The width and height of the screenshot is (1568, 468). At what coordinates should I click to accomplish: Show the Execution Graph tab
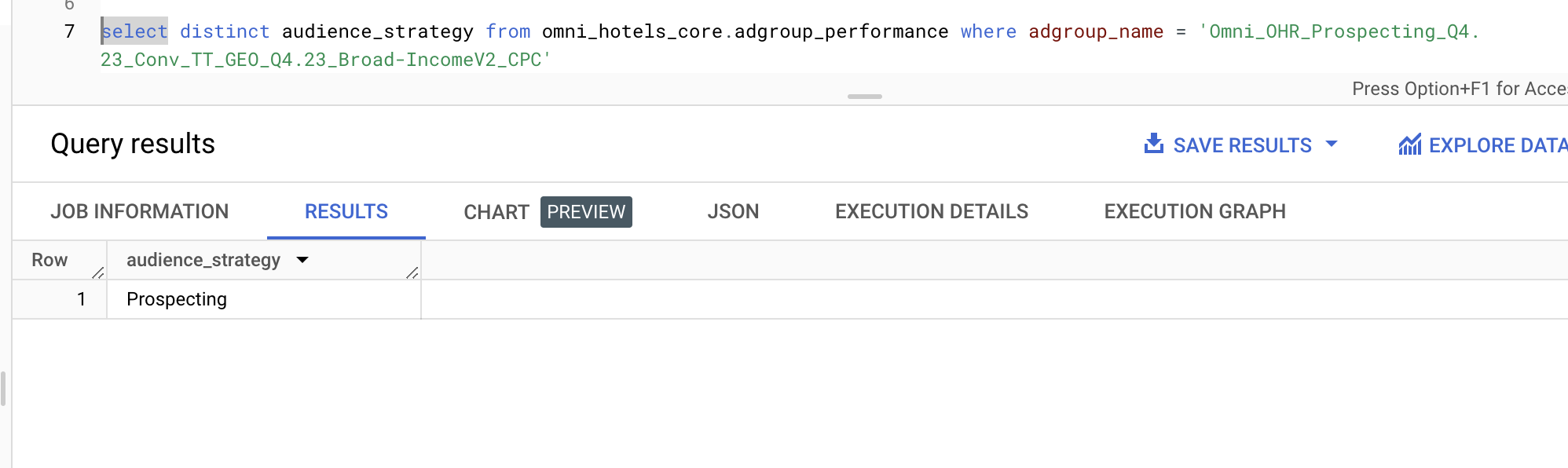pyautogui.click(x=1195, y=211)
